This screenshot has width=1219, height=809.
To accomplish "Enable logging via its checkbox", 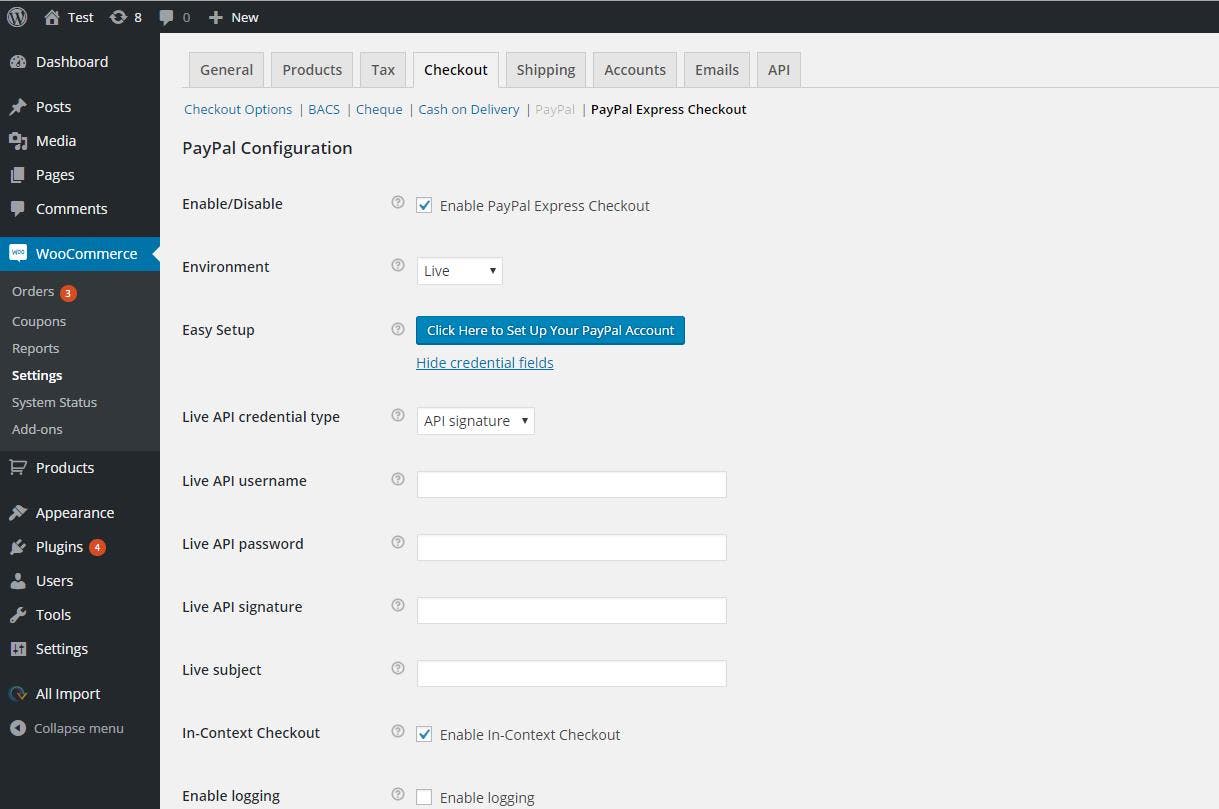I will 424,796.
